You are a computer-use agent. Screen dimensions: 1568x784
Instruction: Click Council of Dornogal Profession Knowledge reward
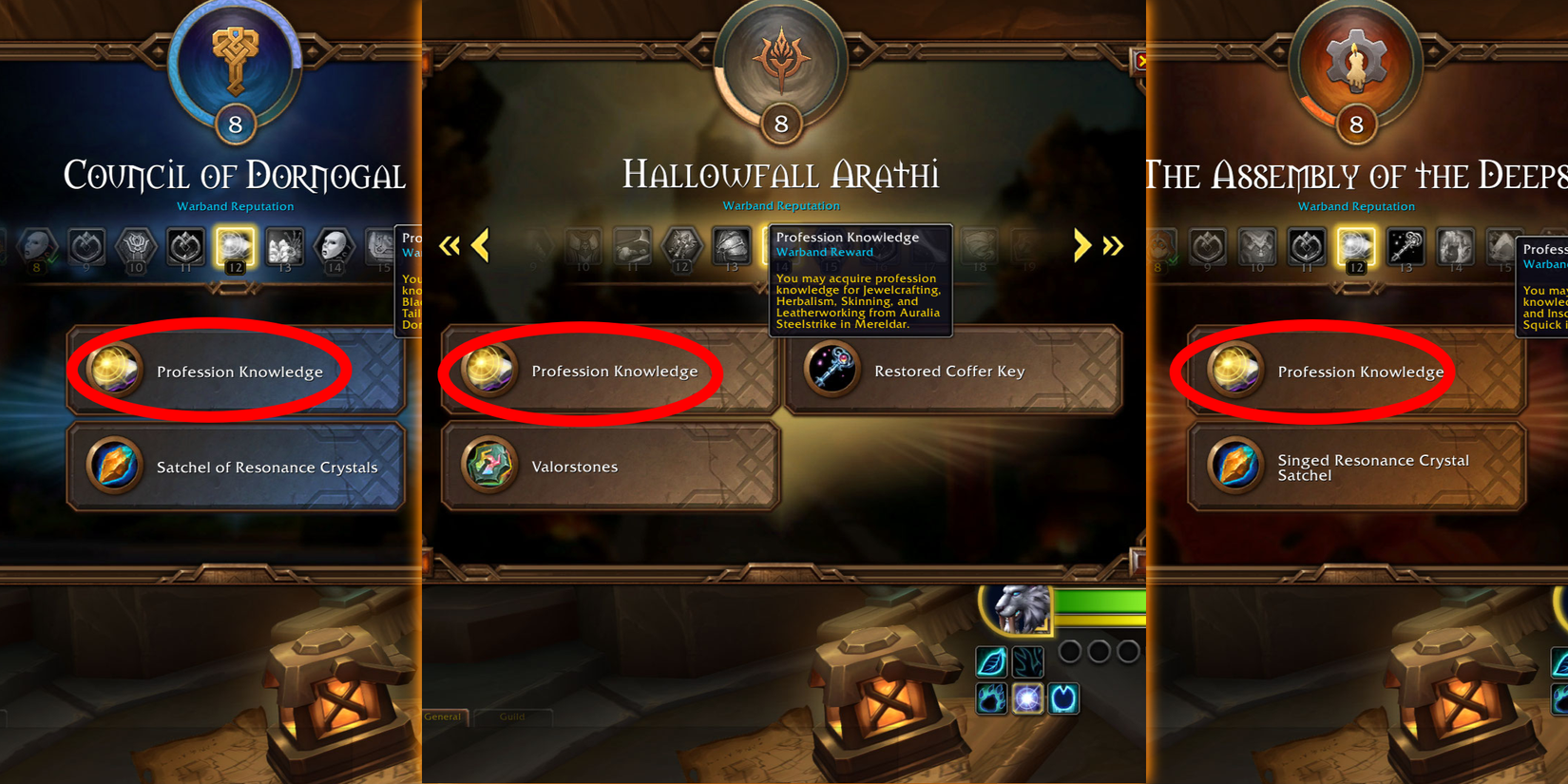click(x=236, y=371)
